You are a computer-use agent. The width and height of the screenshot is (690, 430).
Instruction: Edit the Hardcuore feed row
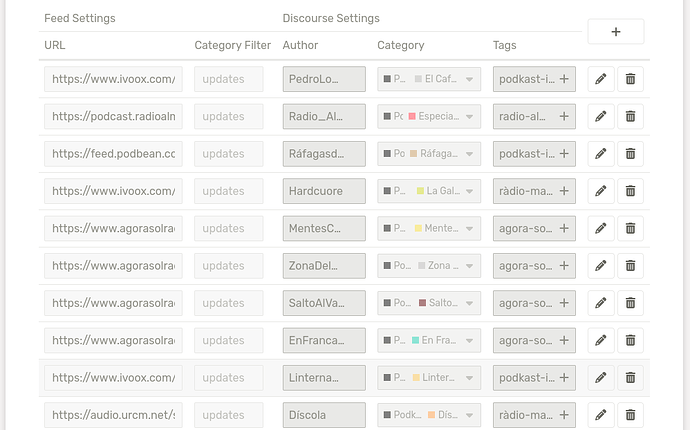point(601,191)
